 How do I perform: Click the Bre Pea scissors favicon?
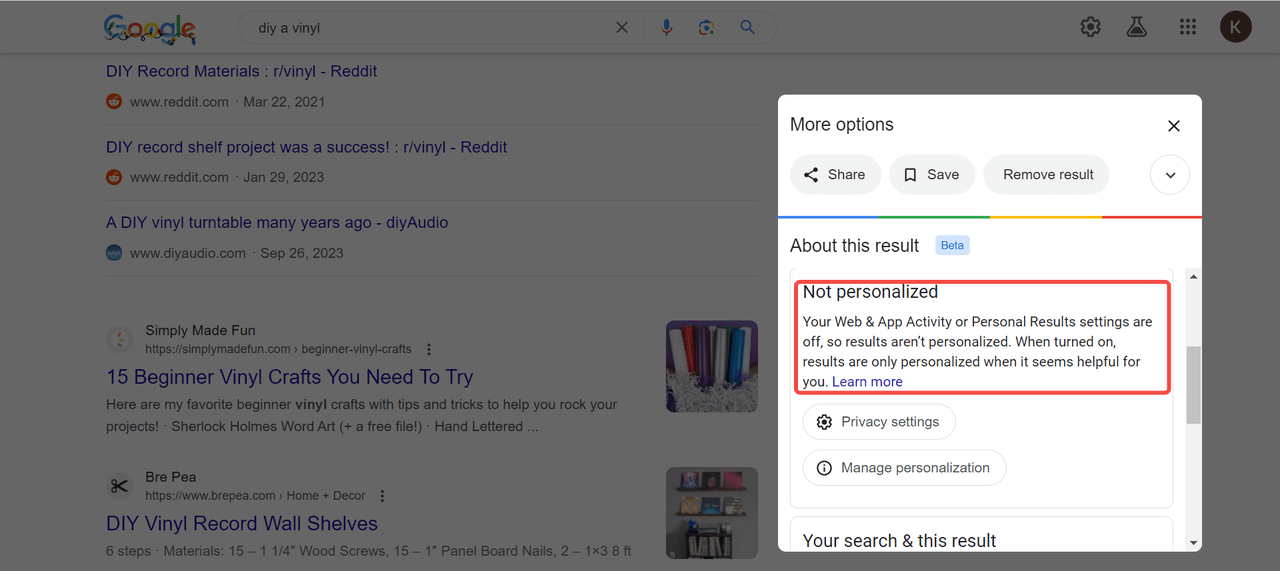120,486
